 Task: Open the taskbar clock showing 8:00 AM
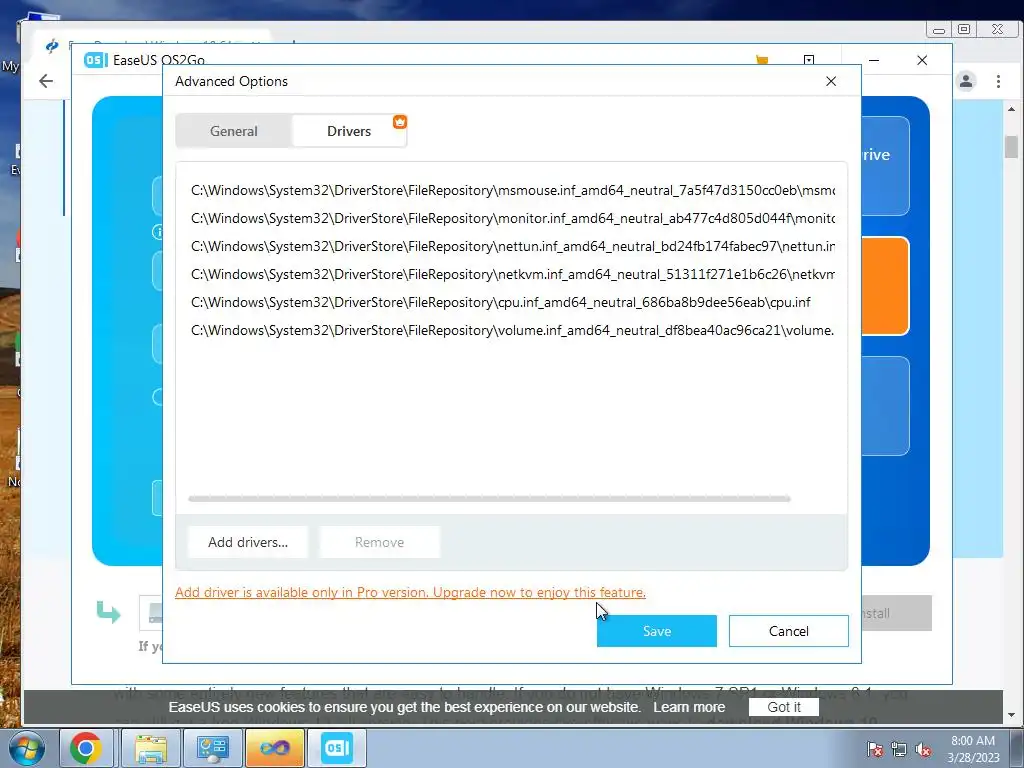[973, 748]
